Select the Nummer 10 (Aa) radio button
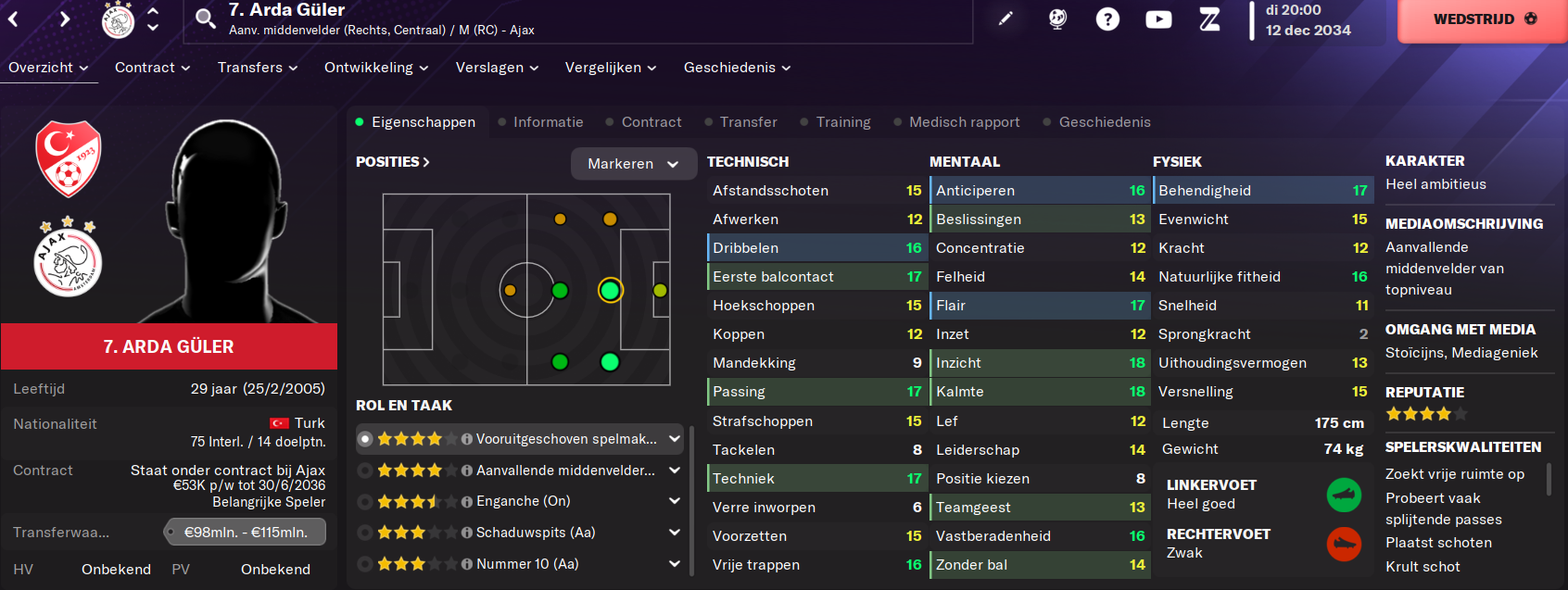1568x590 pixels. pyautogui.click(x=365, y=564)
